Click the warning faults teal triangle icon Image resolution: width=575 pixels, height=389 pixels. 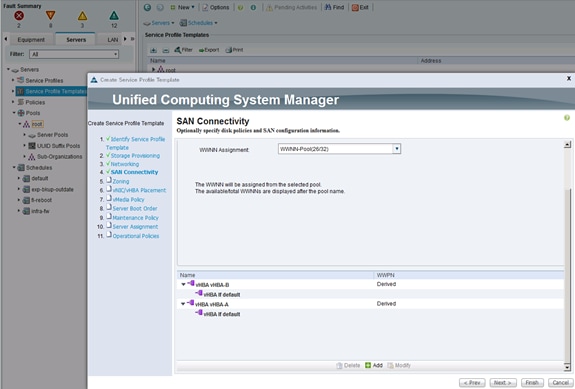tap(114, 16)
